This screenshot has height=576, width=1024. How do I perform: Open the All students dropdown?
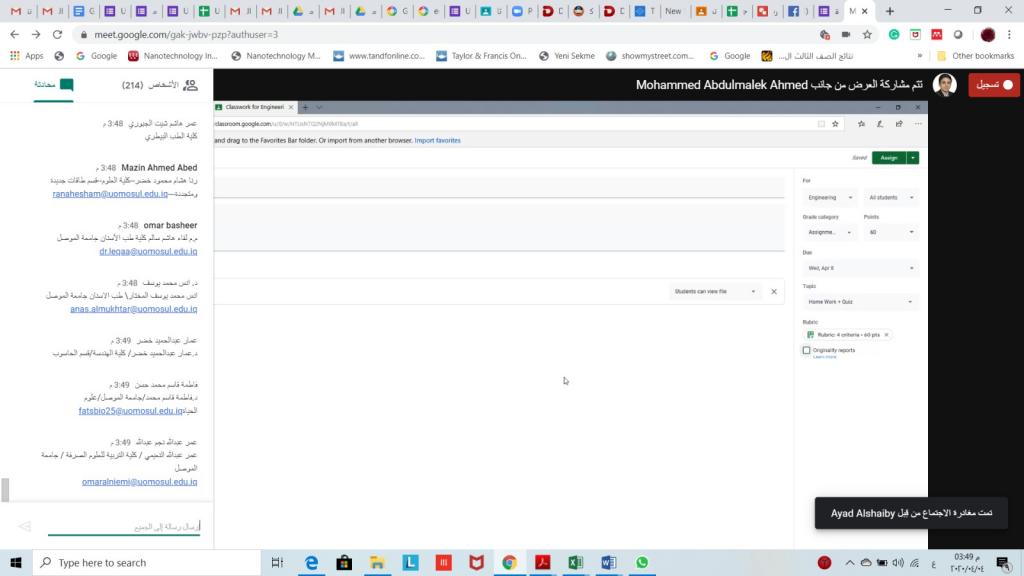point(891,198)
